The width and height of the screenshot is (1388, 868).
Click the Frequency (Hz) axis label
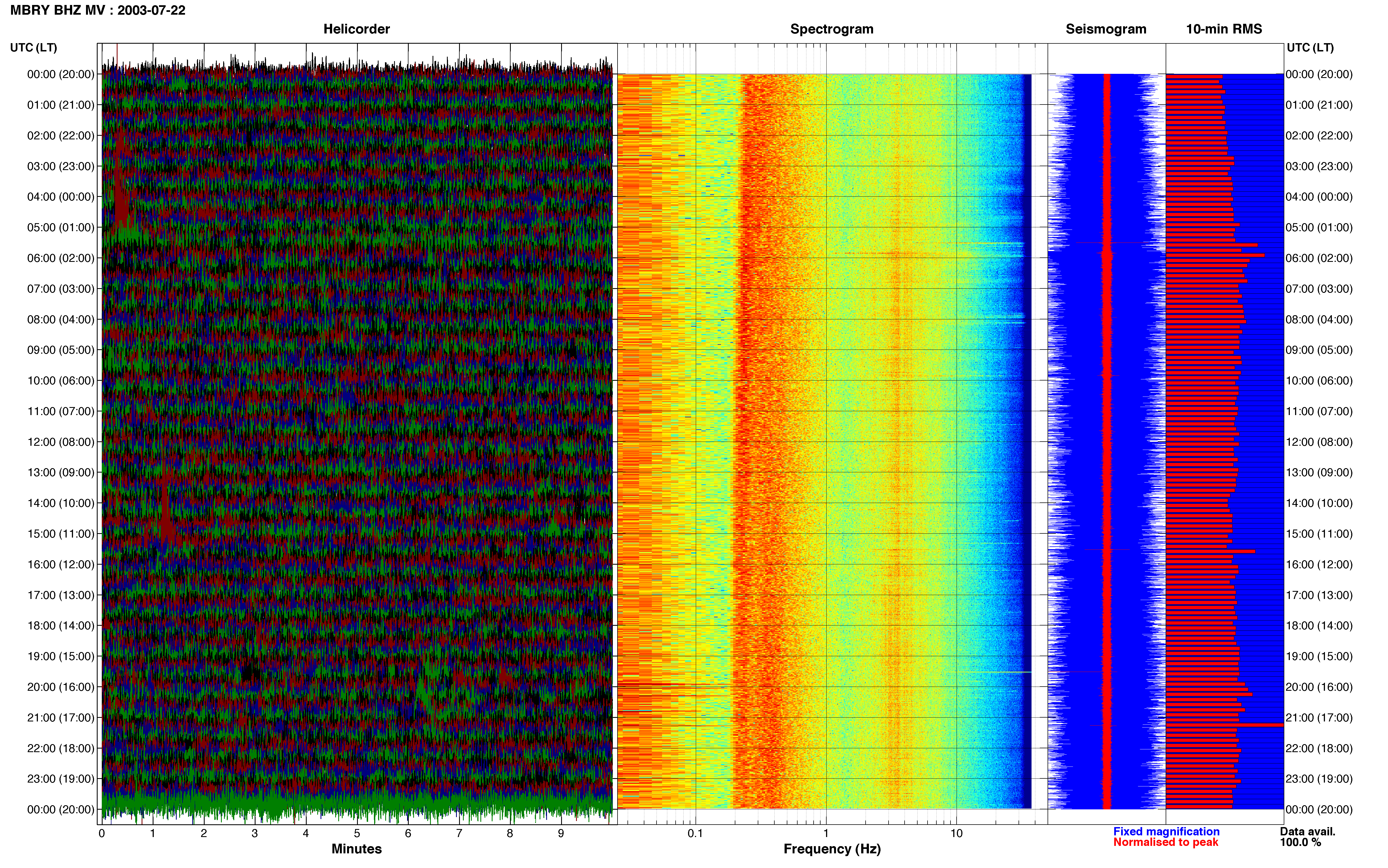832,849
